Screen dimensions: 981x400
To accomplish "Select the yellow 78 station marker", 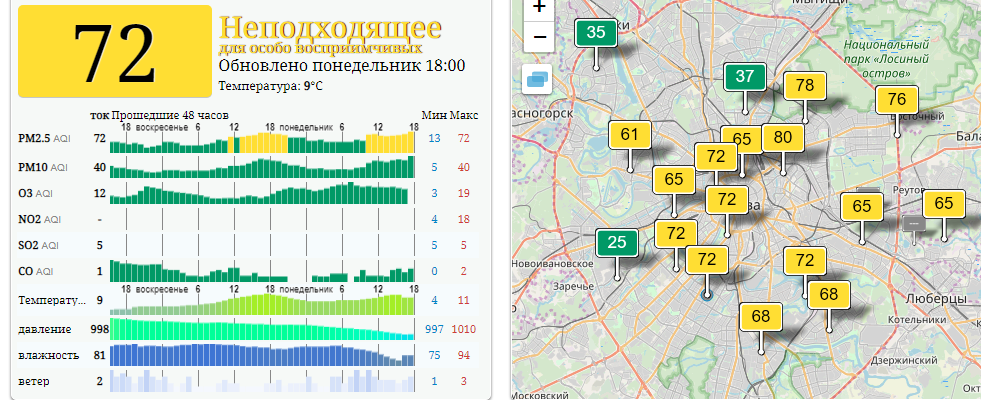I will point(805,85).
